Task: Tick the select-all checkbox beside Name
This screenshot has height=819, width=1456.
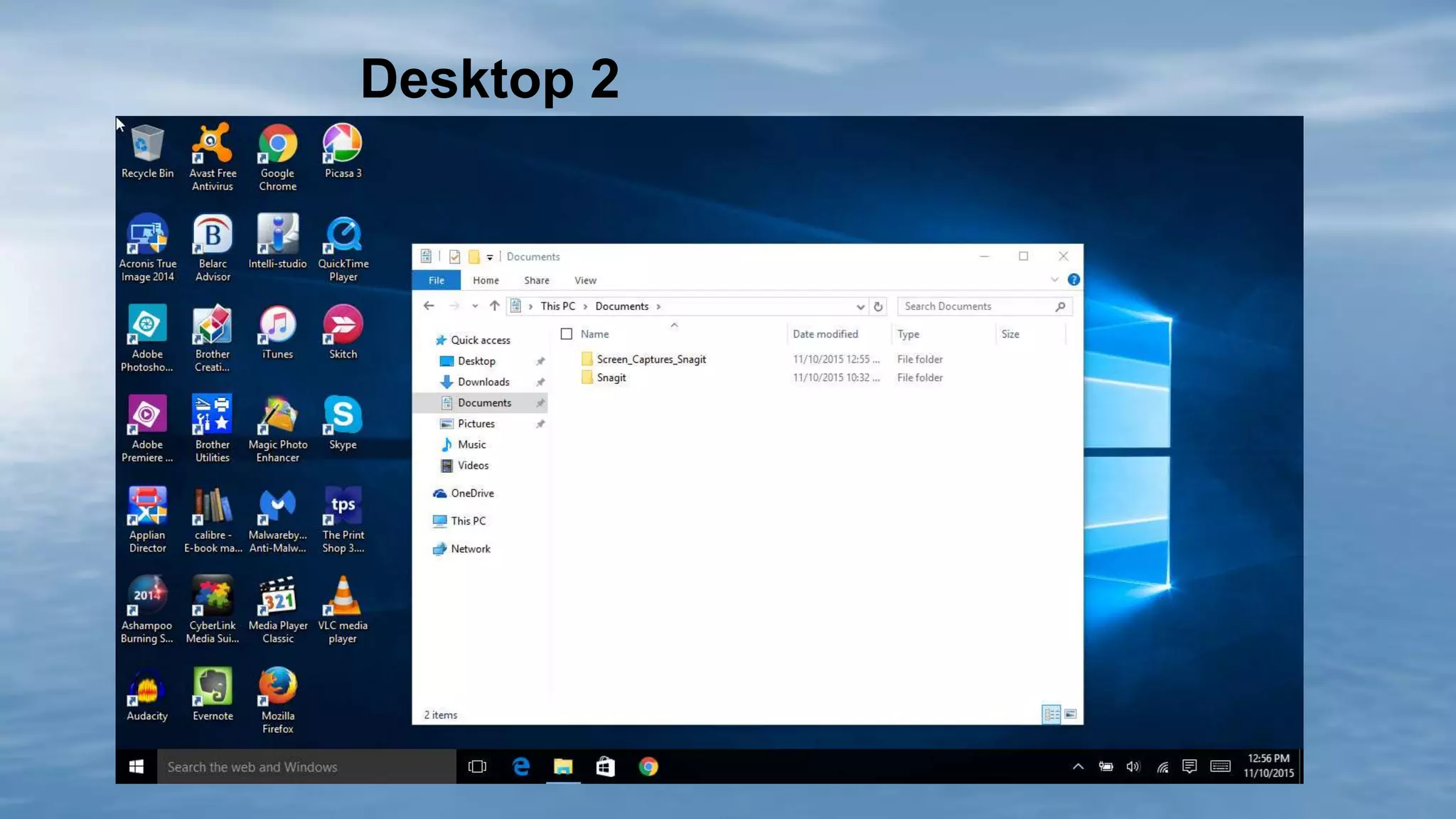Action: click(x=567, y=334)
